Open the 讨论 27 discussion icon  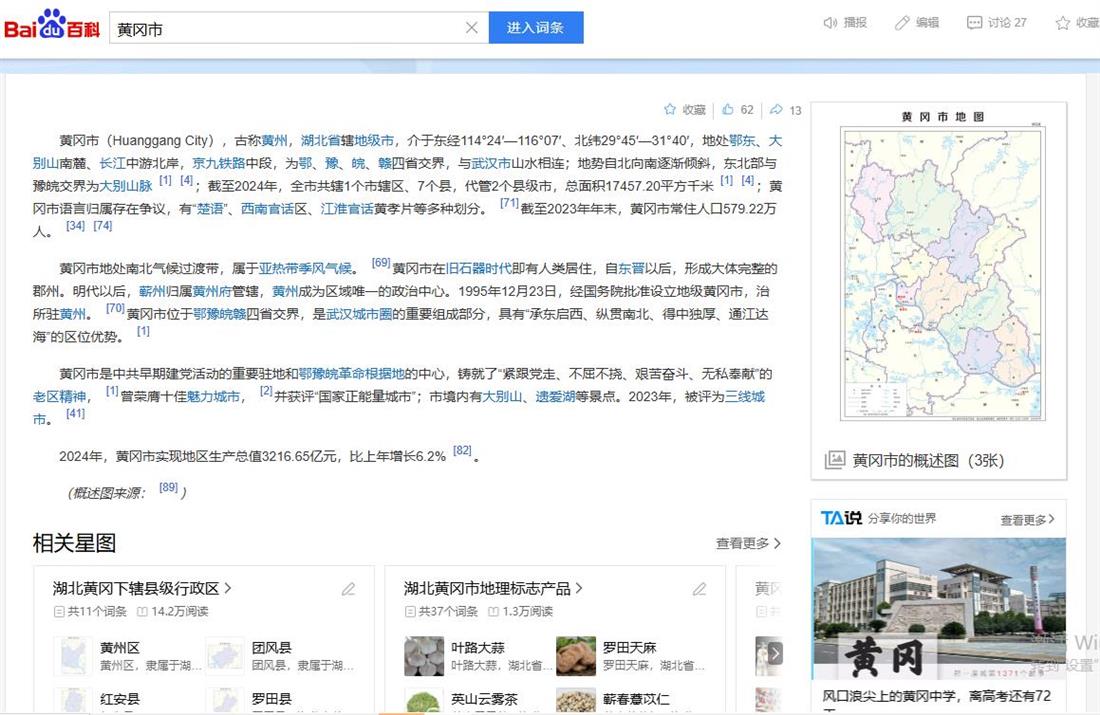[x=974, y=22]
